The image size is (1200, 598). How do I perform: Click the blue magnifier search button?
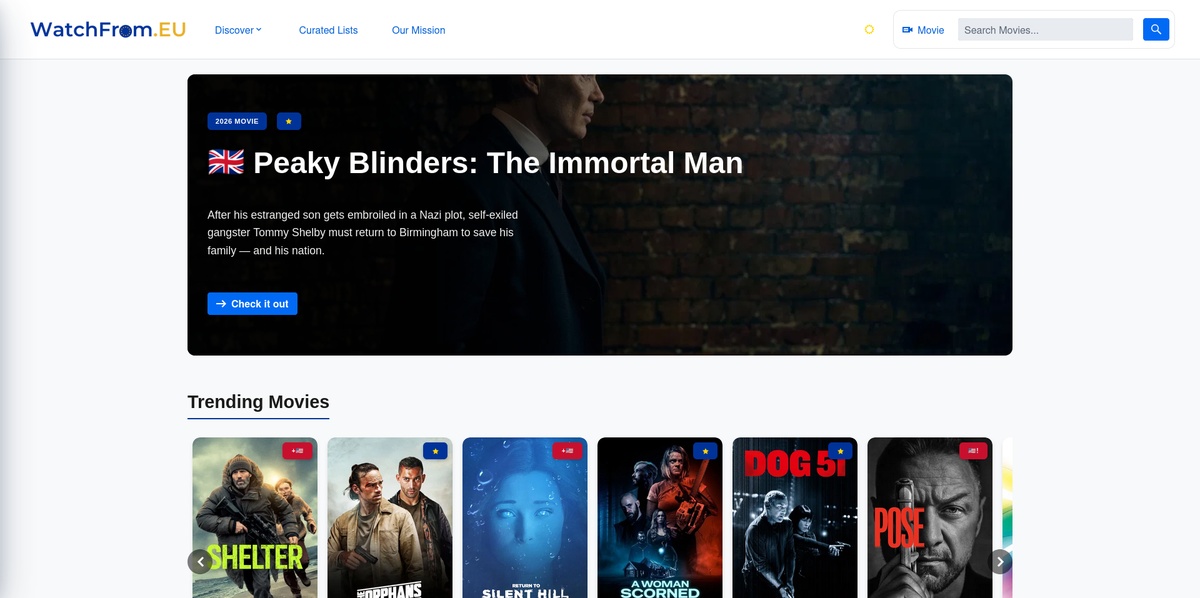[x=1156, y=30]
